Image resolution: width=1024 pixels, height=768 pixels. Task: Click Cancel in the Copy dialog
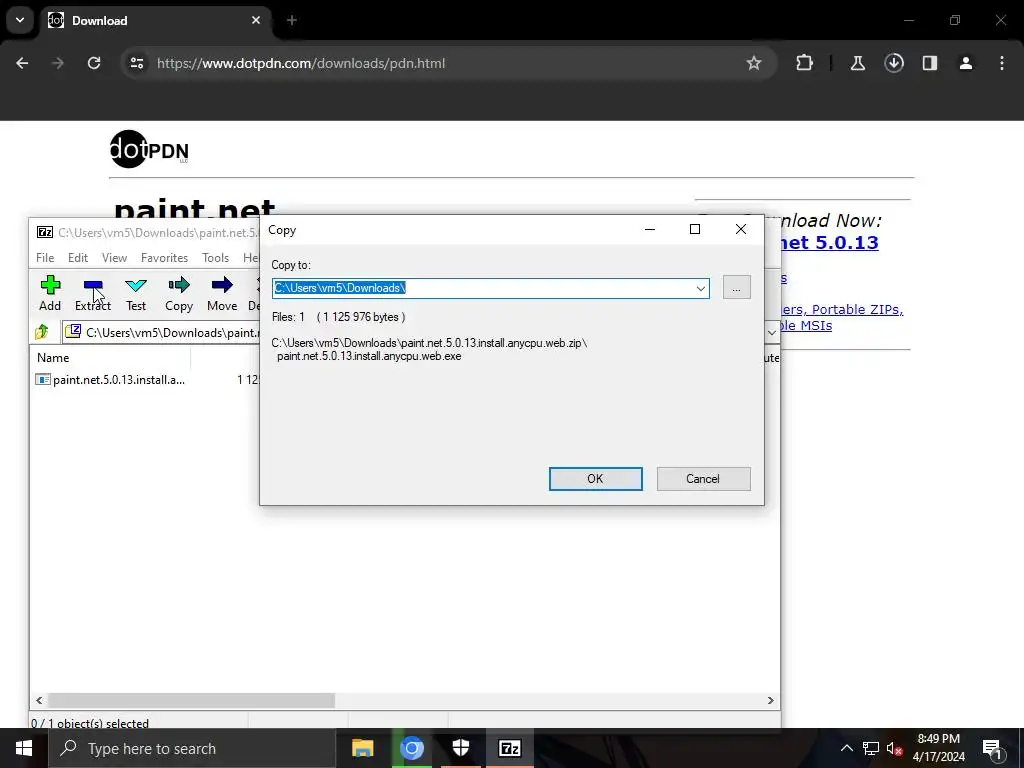coord(703,479)
